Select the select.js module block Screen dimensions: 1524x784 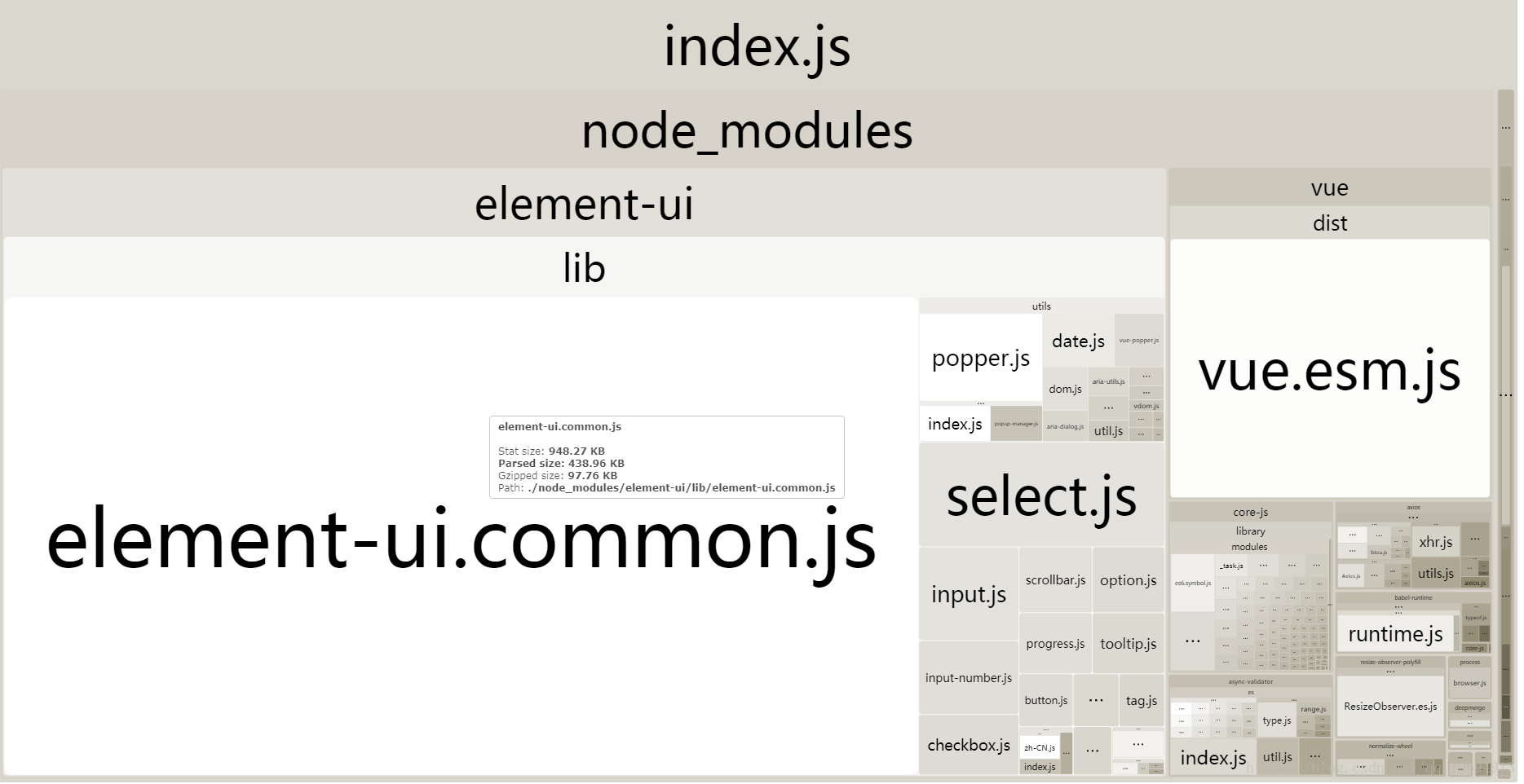tap(1041, 495)
